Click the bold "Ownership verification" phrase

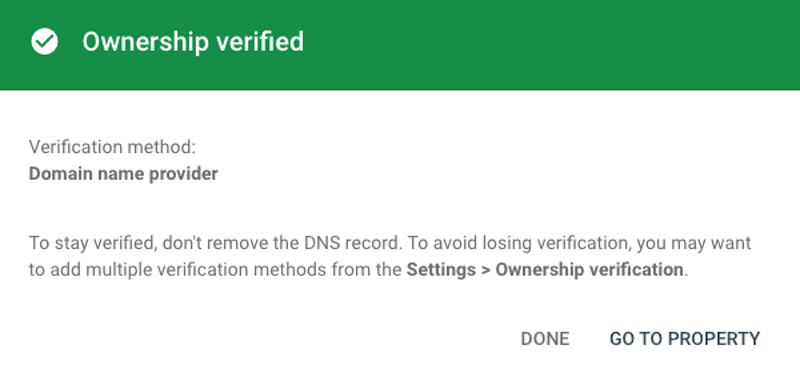point(589,270)
